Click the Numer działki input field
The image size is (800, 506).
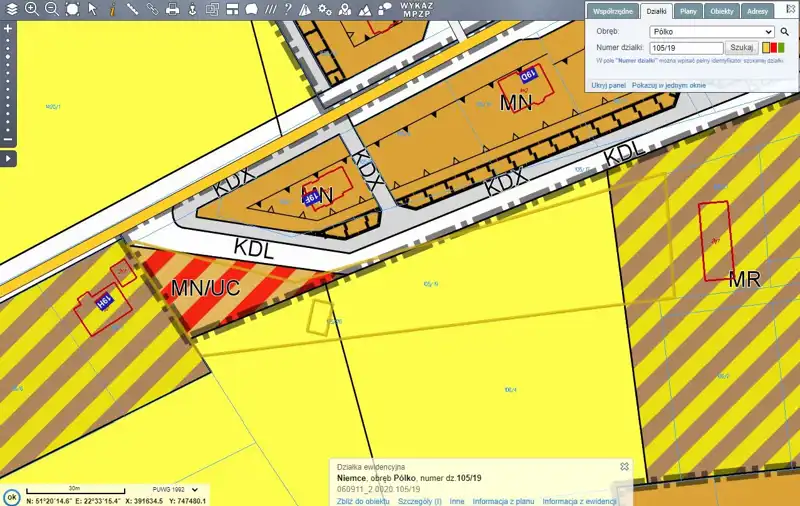pos(686,47)
